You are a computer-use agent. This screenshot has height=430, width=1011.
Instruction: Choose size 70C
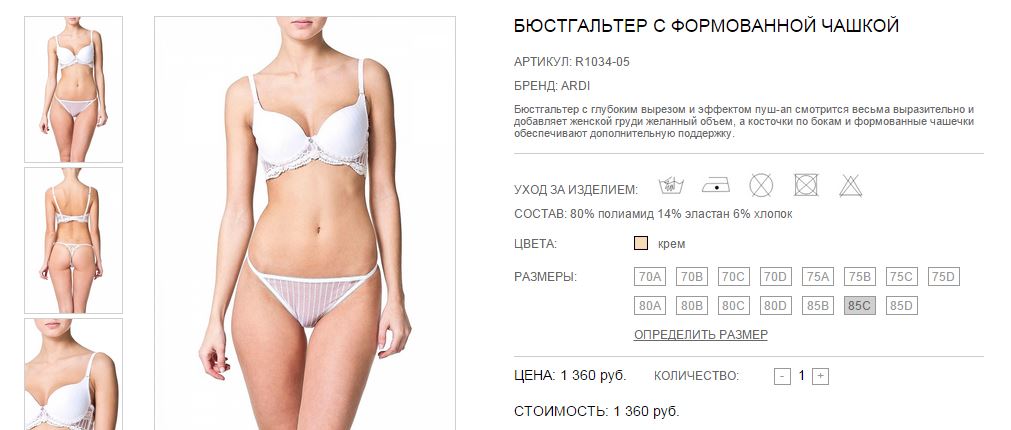[734, 277]
